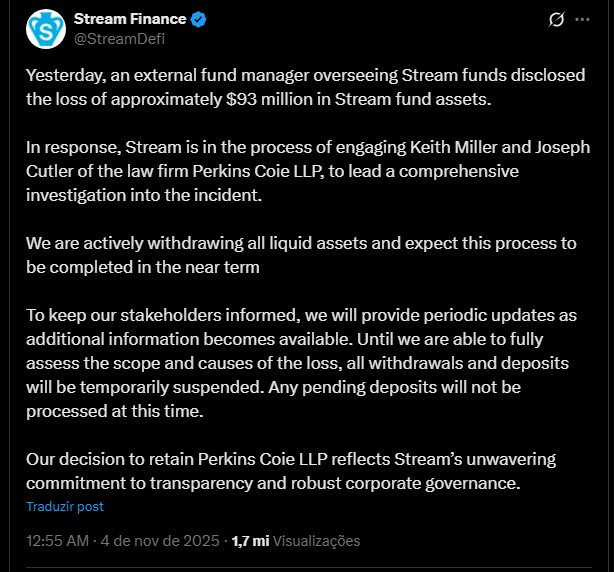Click the paragraph naming Keith Miller and Joseph Cutler
Viewport: 614px width, 572px height.
tap(308, 171)
